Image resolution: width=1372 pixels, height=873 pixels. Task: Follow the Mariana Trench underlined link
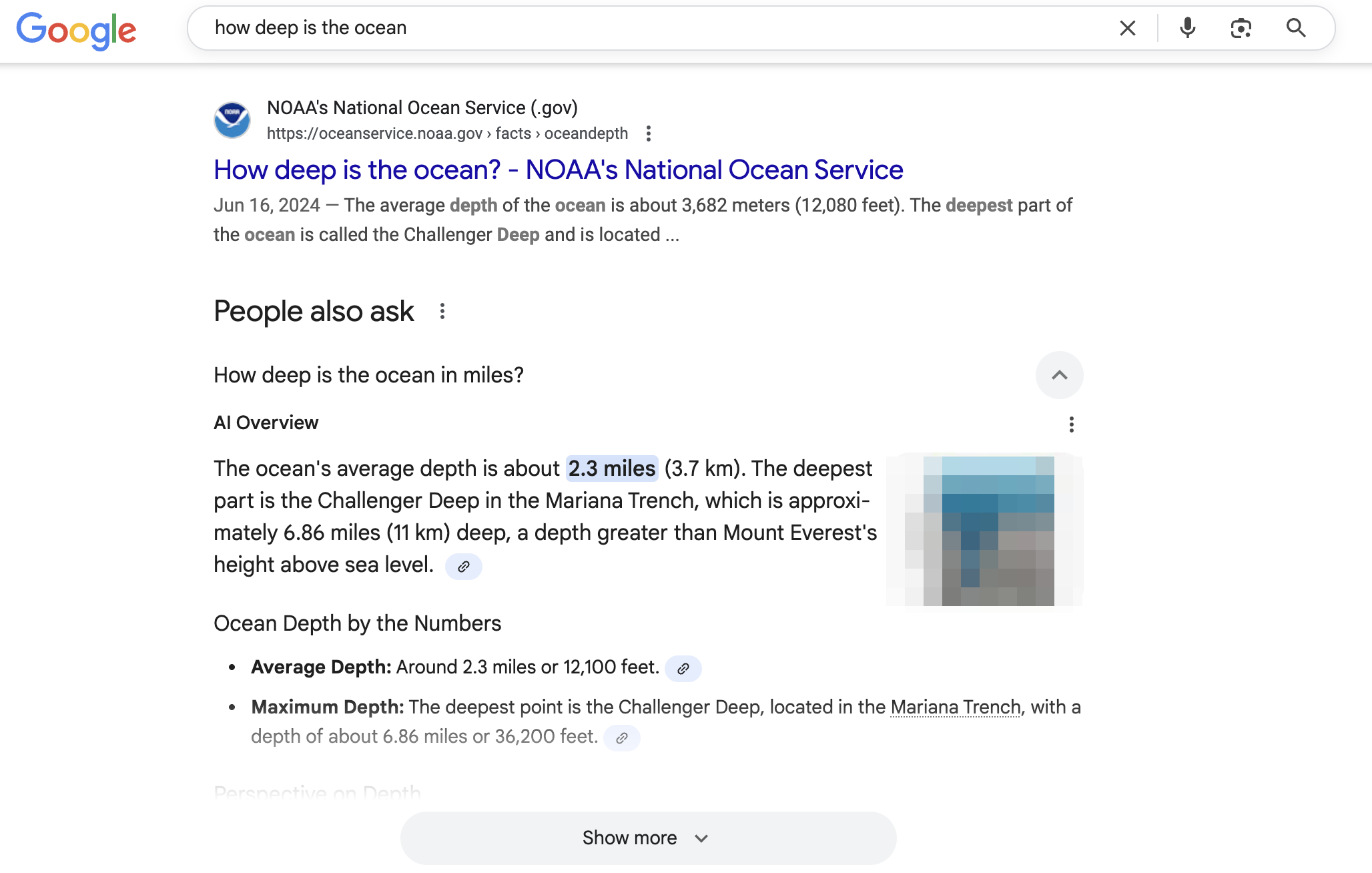(x=954, y=707)
